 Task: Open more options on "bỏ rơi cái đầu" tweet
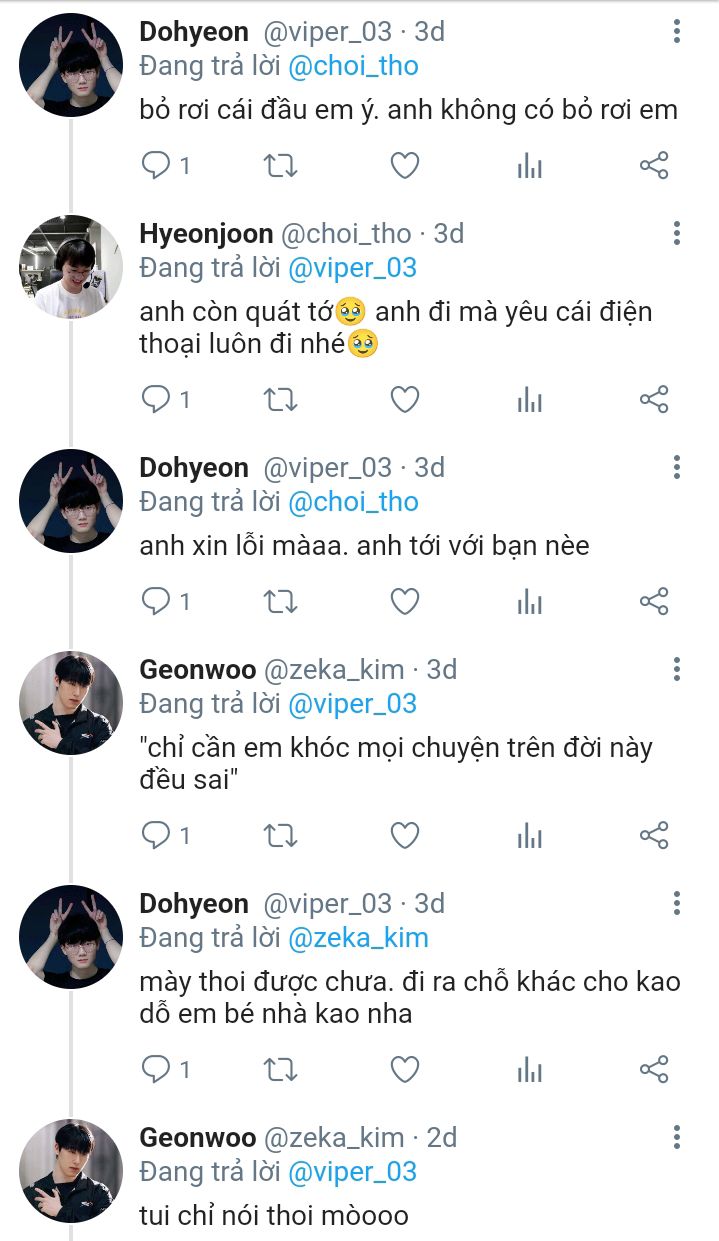point(677,32)
